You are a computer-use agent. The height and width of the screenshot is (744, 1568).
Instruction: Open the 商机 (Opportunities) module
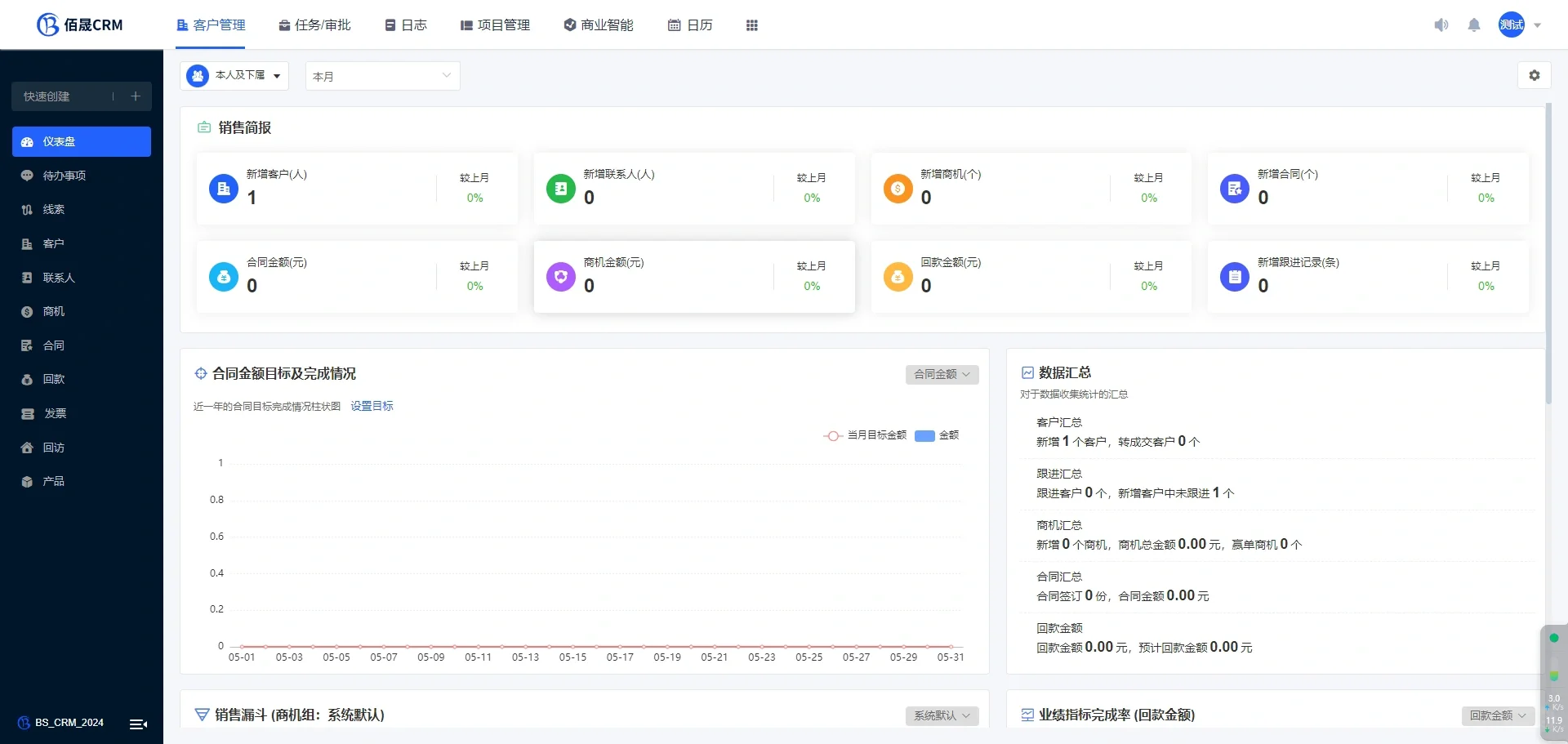pyautogui.click(x=54, y=311)
